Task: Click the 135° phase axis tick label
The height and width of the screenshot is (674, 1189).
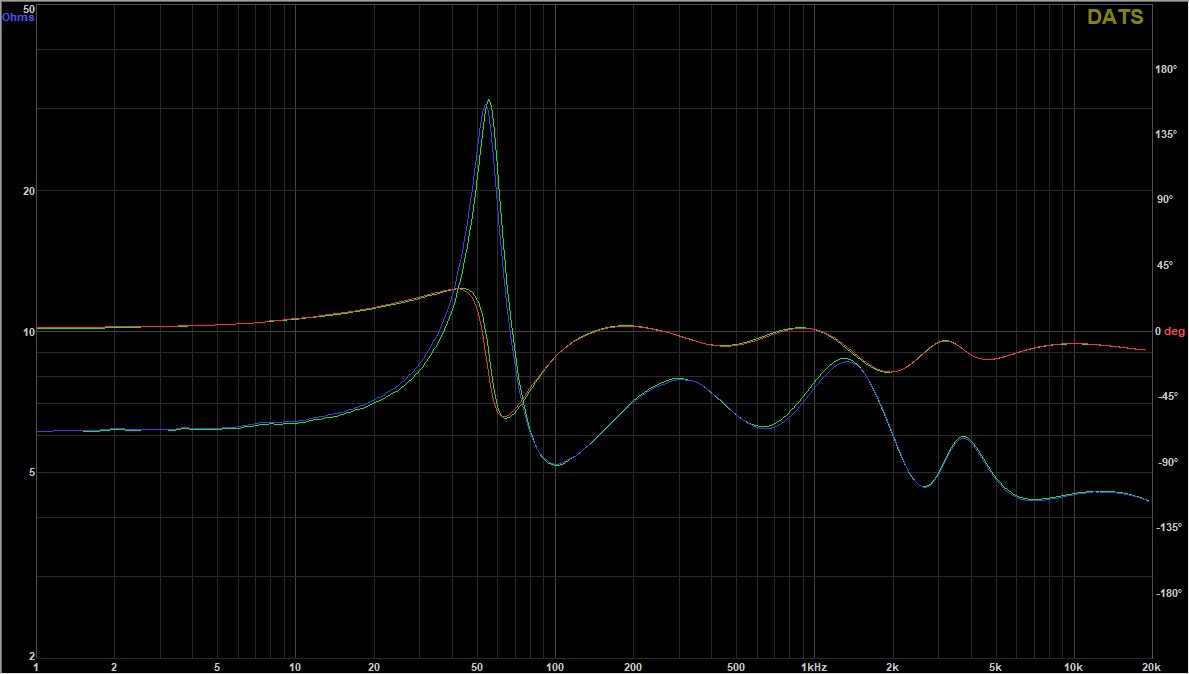Action: click(1165, 135)
